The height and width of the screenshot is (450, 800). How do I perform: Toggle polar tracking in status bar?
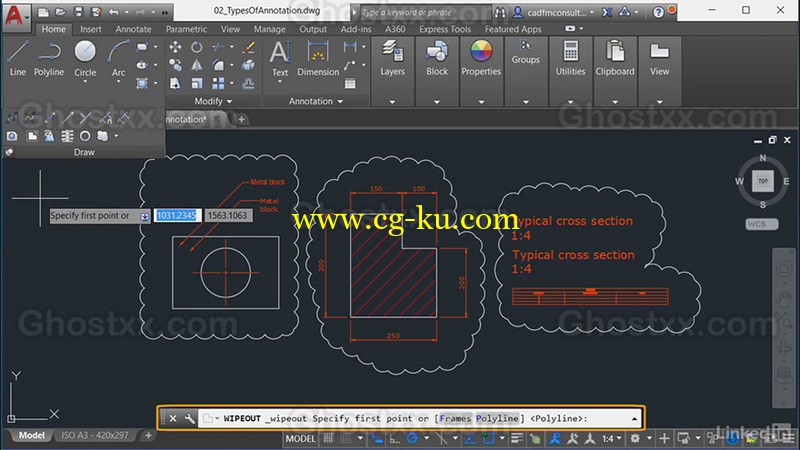coord(412,438)
